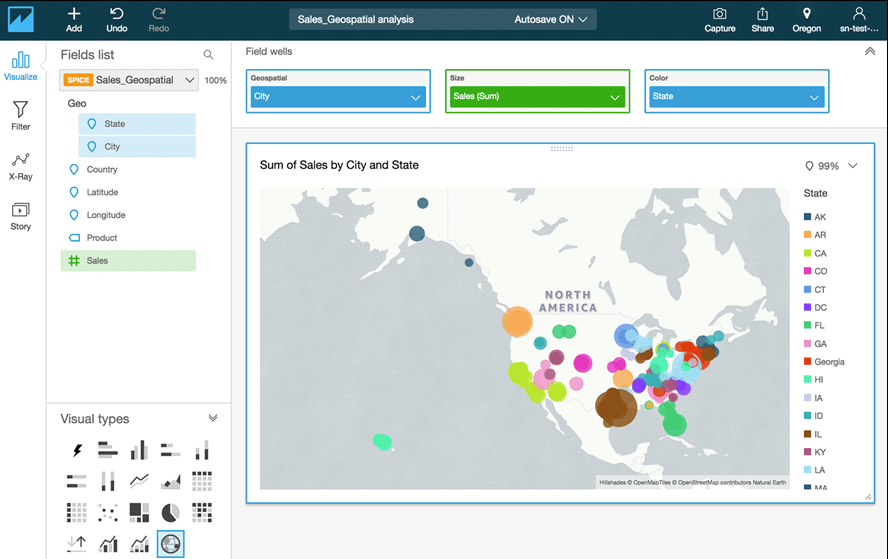
Task: Open the visual menu chevron beside 99%
Action: [x=853, y=165]
